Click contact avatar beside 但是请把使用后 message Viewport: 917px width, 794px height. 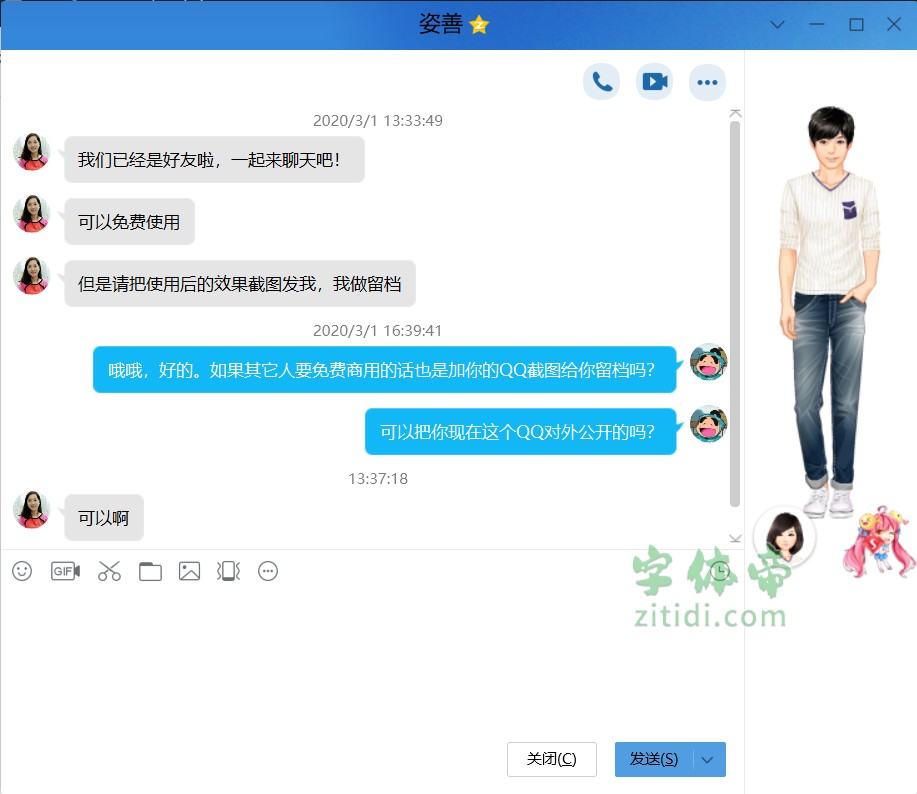point(32,276)
